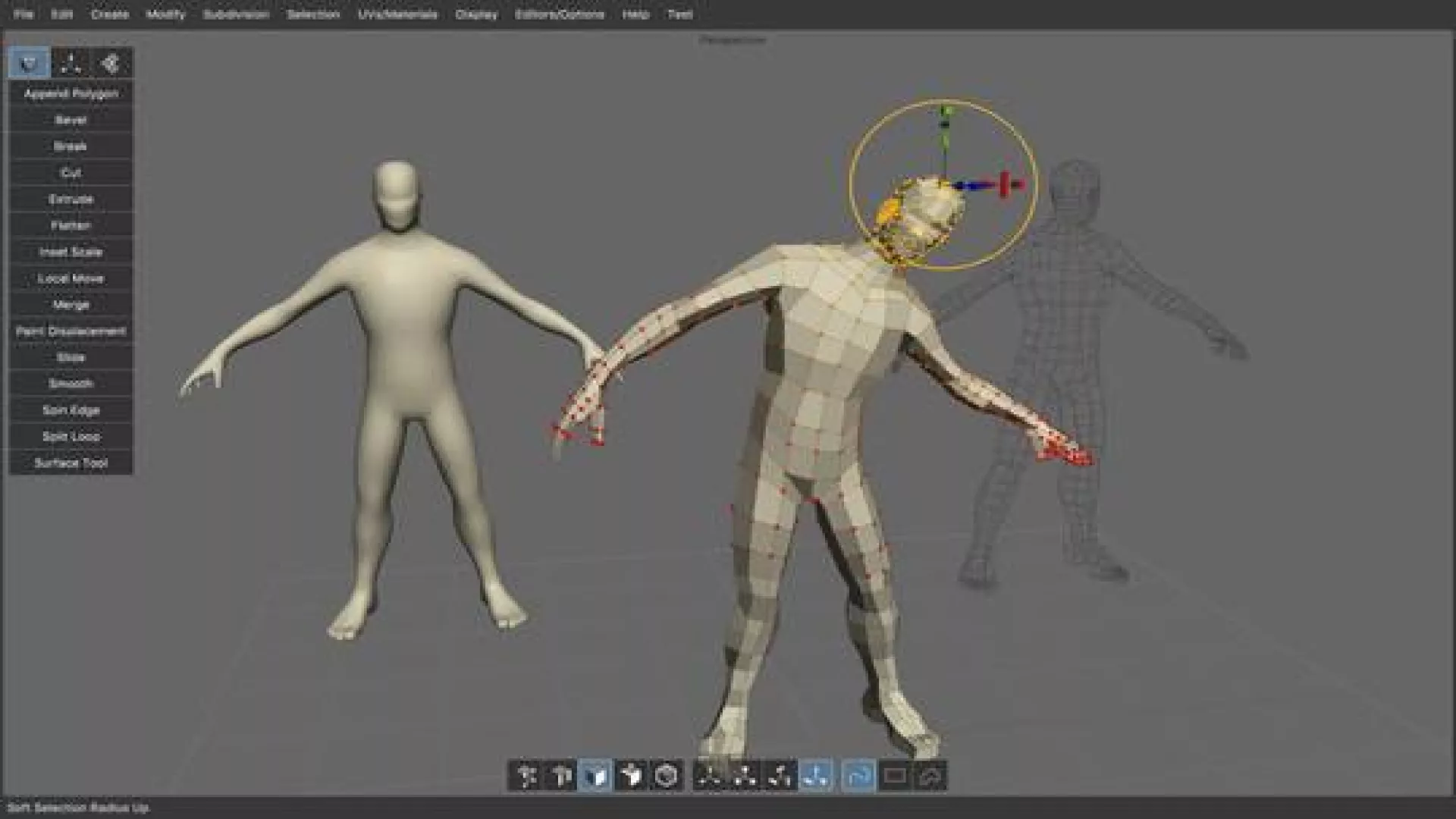The width and height of the screenshot is (1456, 819).
Task: Open the Modify menu
Action: click(165, 14)
